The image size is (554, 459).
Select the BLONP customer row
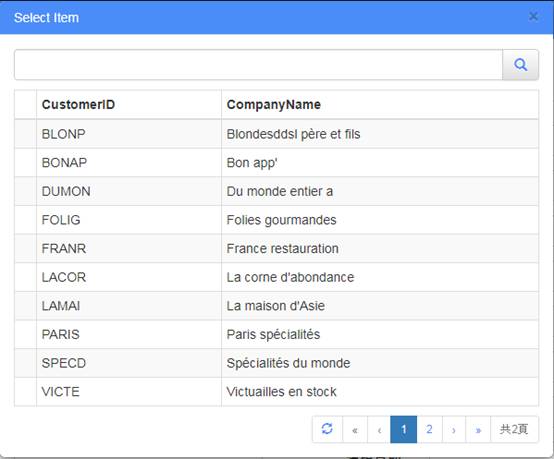[x=277, y=134]
